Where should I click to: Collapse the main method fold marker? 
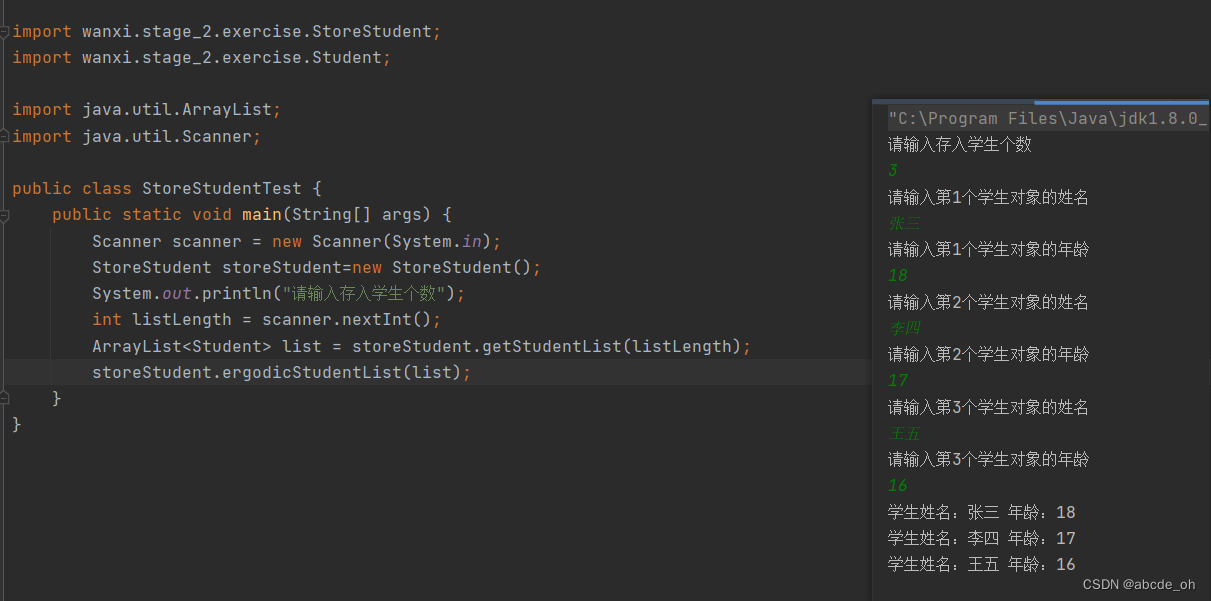click(5, 215)
